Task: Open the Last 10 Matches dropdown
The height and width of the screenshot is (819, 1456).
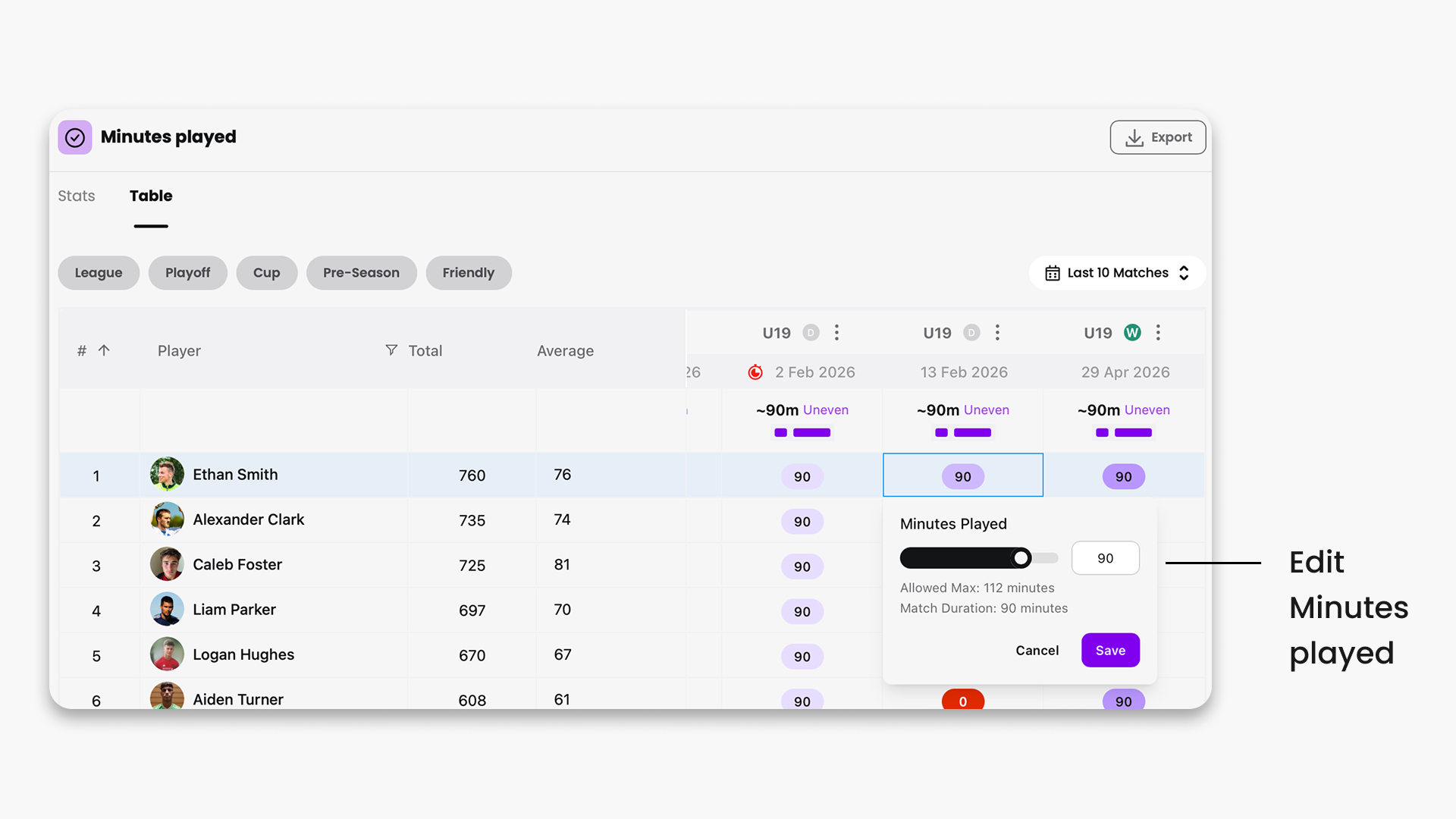Action: click(1117, 273)
